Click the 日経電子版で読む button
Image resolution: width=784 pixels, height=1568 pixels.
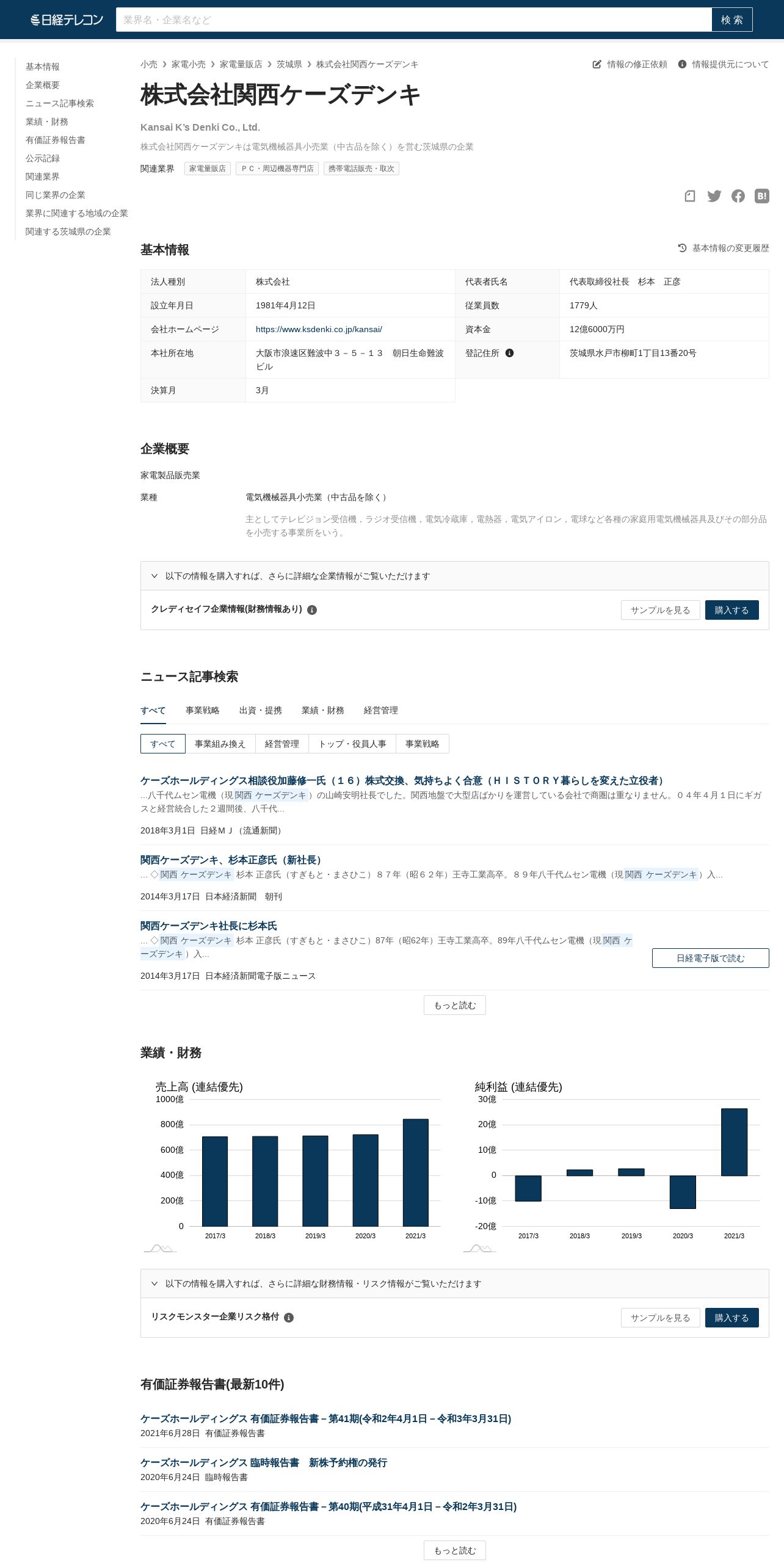(711, 958)
